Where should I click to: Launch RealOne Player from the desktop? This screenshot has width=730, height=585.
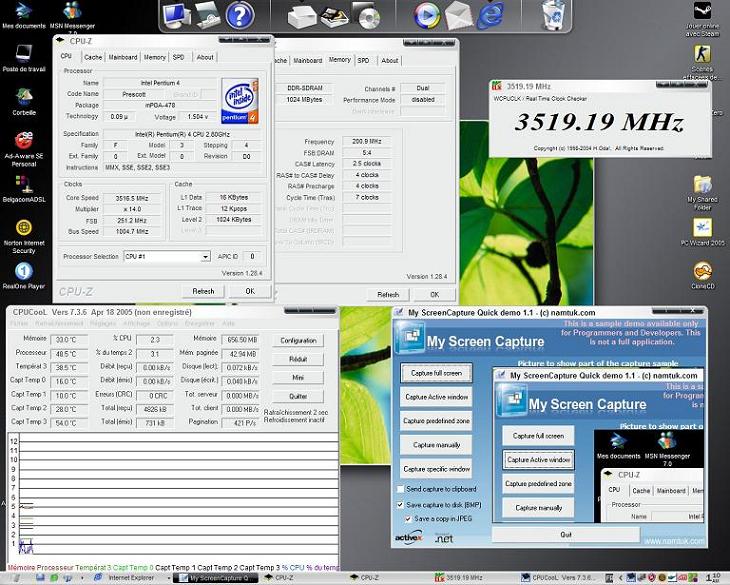pyautogui.click(x=24, y=276)
